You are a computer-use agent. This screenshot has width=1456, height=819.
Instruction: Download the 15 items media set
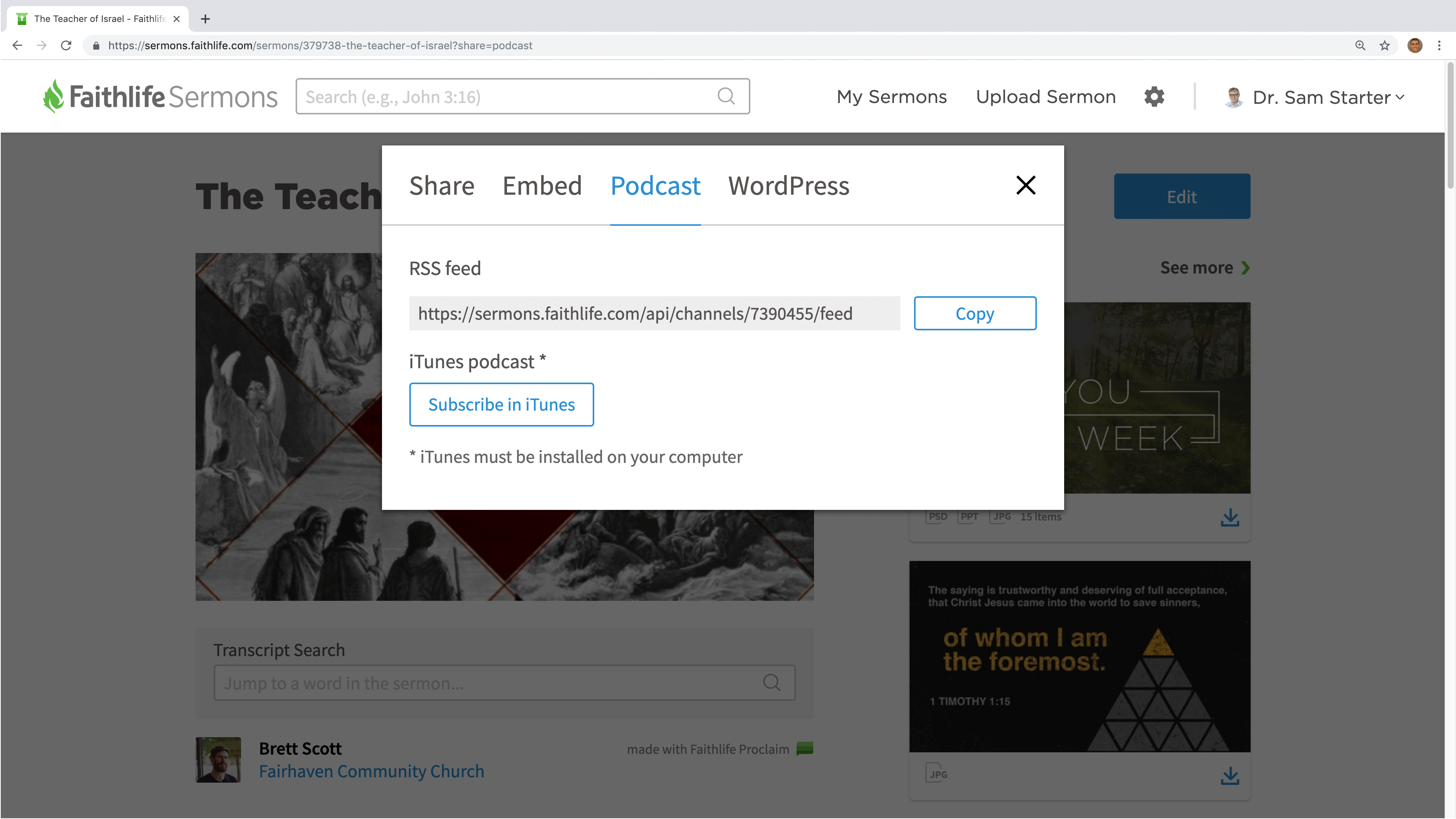[1229, 517]
